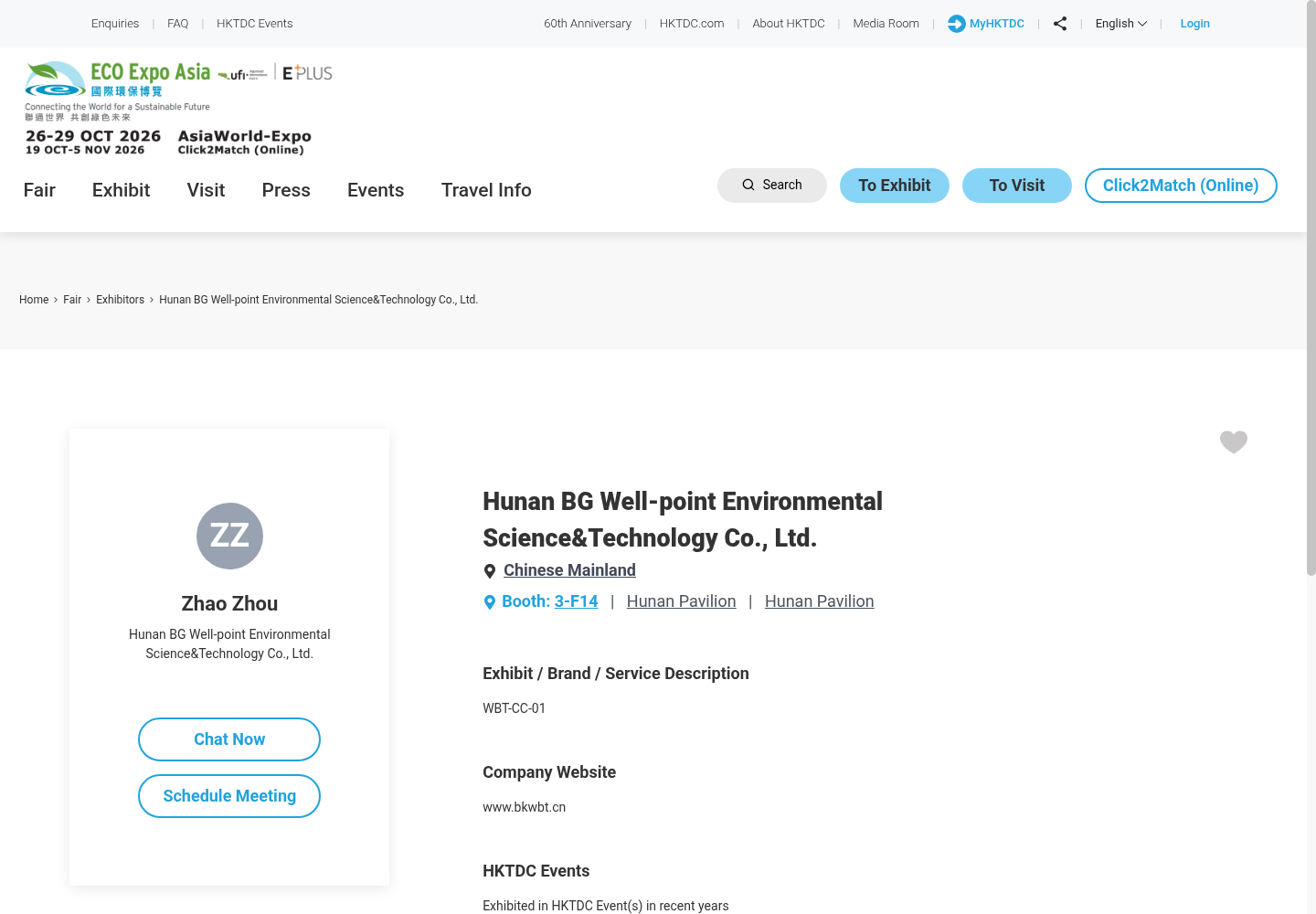This screenshot has height=914, width=1316.
Task: Open the Events menu
Action: [x=376, y=190]
